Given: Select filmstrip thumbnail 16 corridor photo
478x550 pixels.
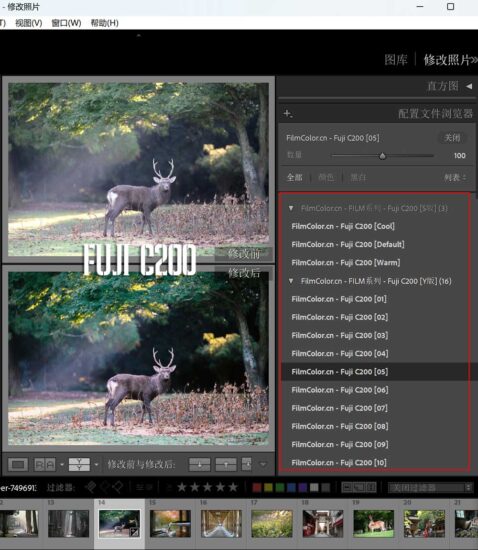Looking at the screenshot, I should click(x=221, y=524).
